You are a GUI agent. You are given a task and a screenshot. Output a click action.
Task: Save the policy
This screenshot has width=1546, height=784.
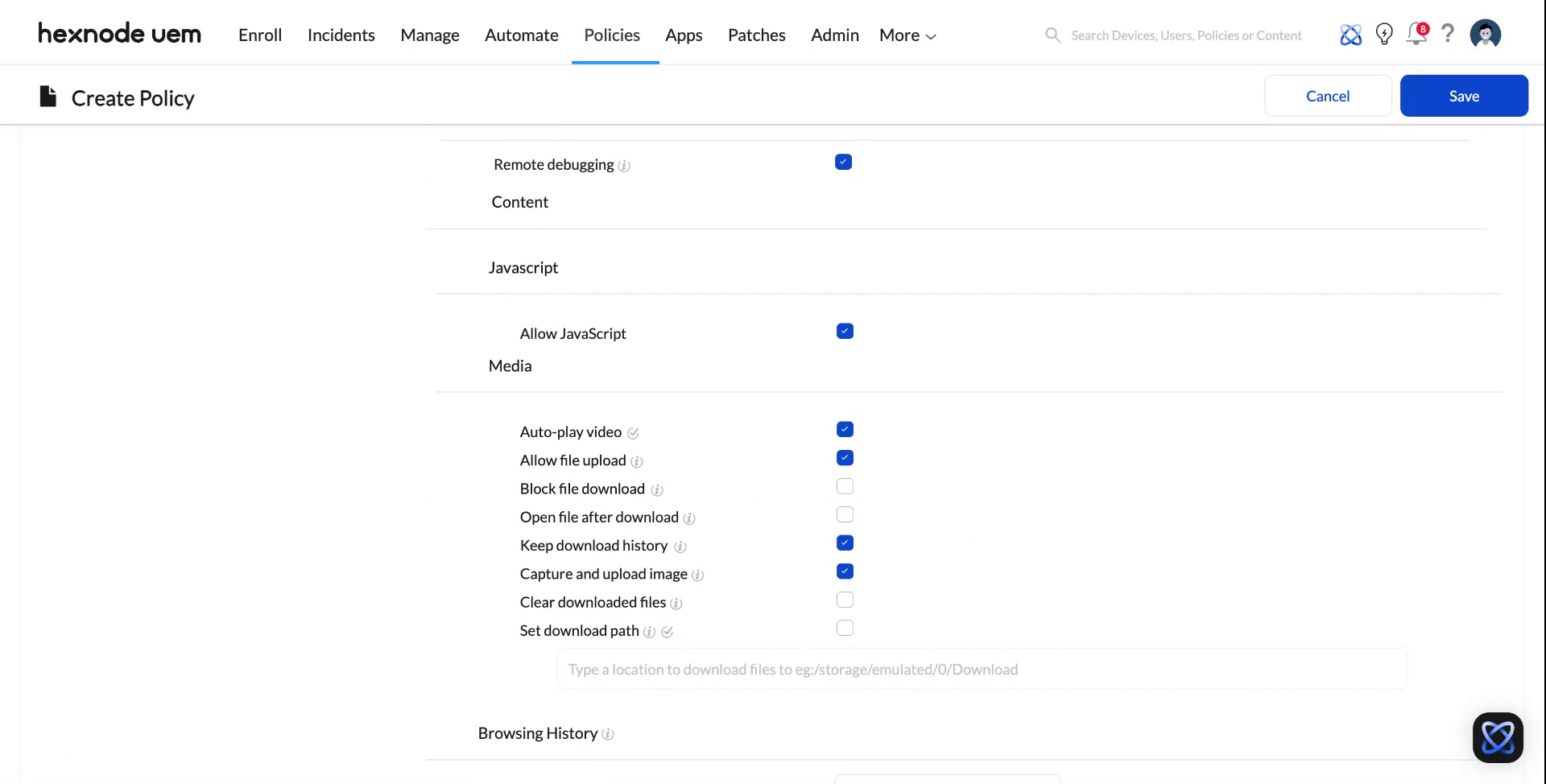tap(1464, 95)
